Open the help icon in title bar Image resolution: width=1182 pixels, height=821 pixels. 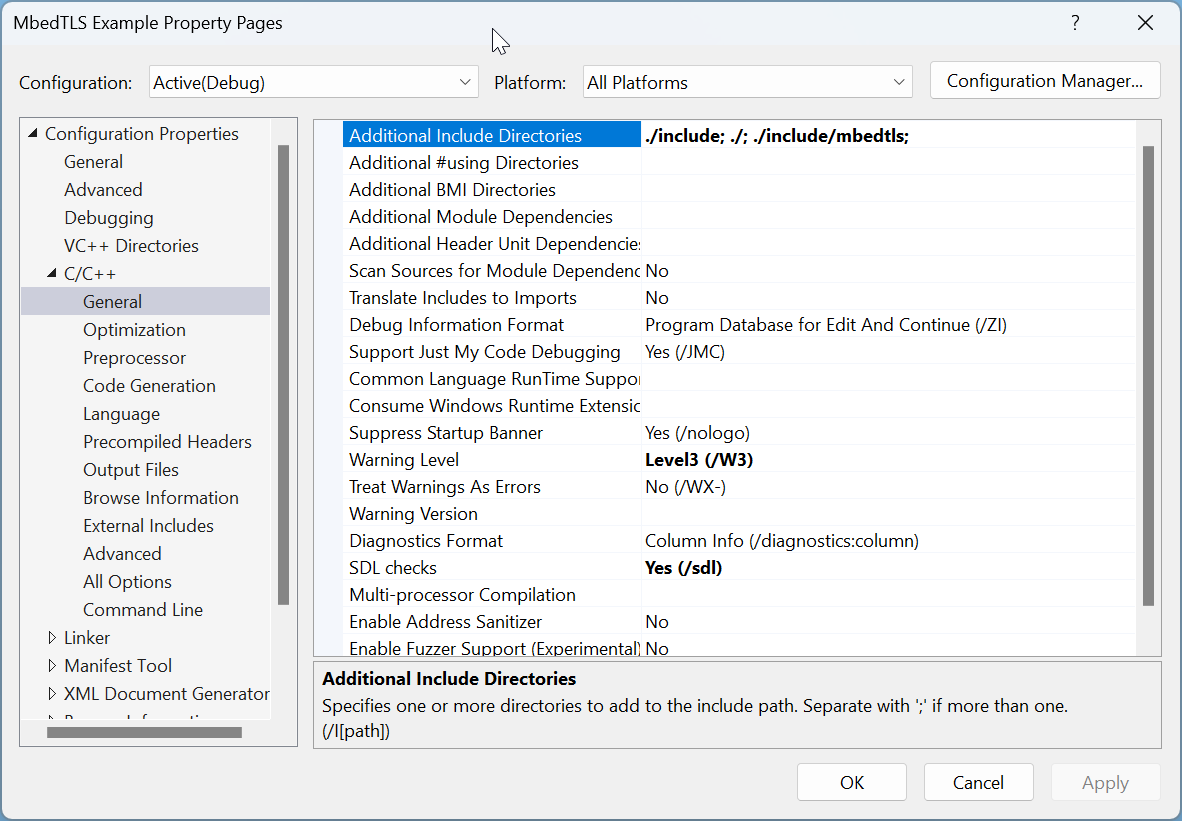pos(1075,22)
